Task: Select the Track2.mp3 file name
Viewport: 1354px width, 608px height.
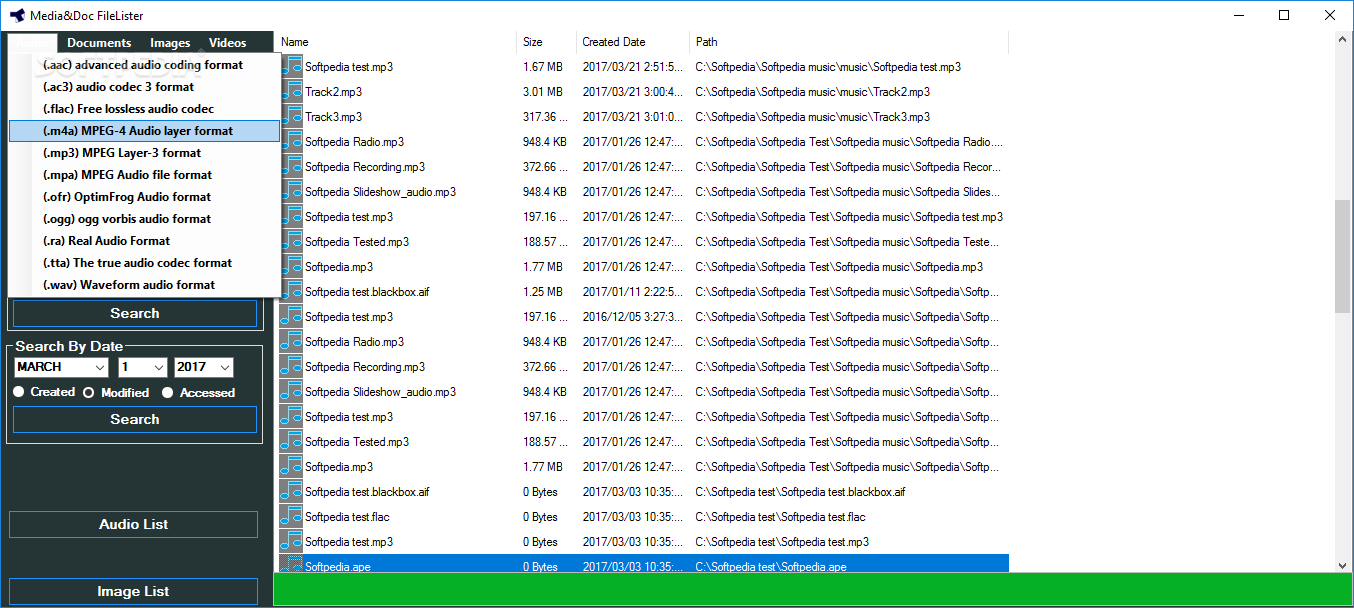Action: (x=333, y=92)
